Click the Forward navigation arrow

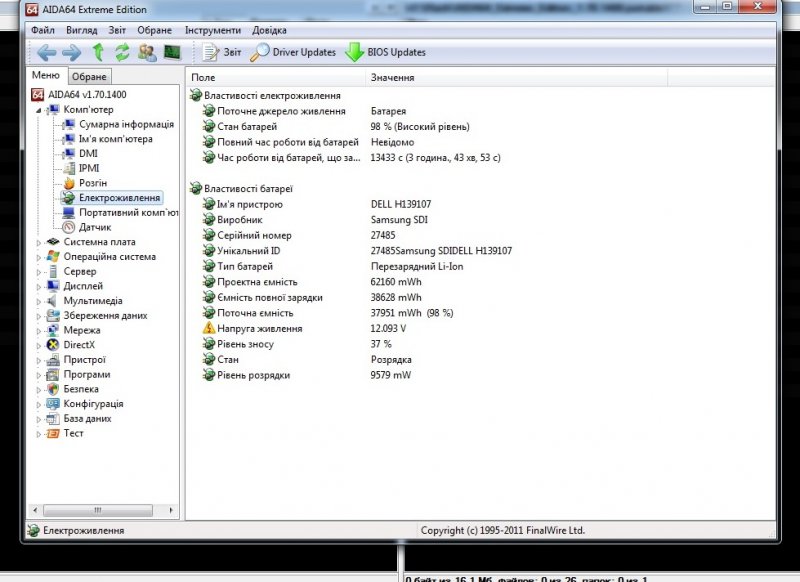71,52
